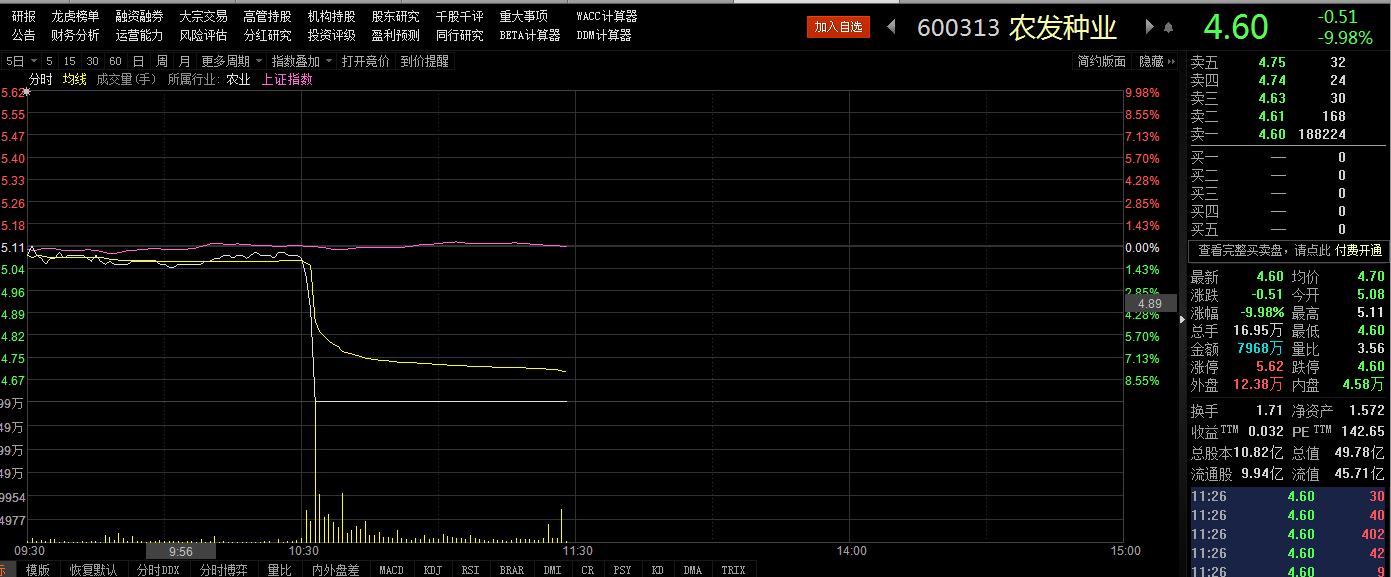This screenshot has width=1391, height=577.
Task: Toggle 均线 average line display
Action: click(x=74, y=79)
